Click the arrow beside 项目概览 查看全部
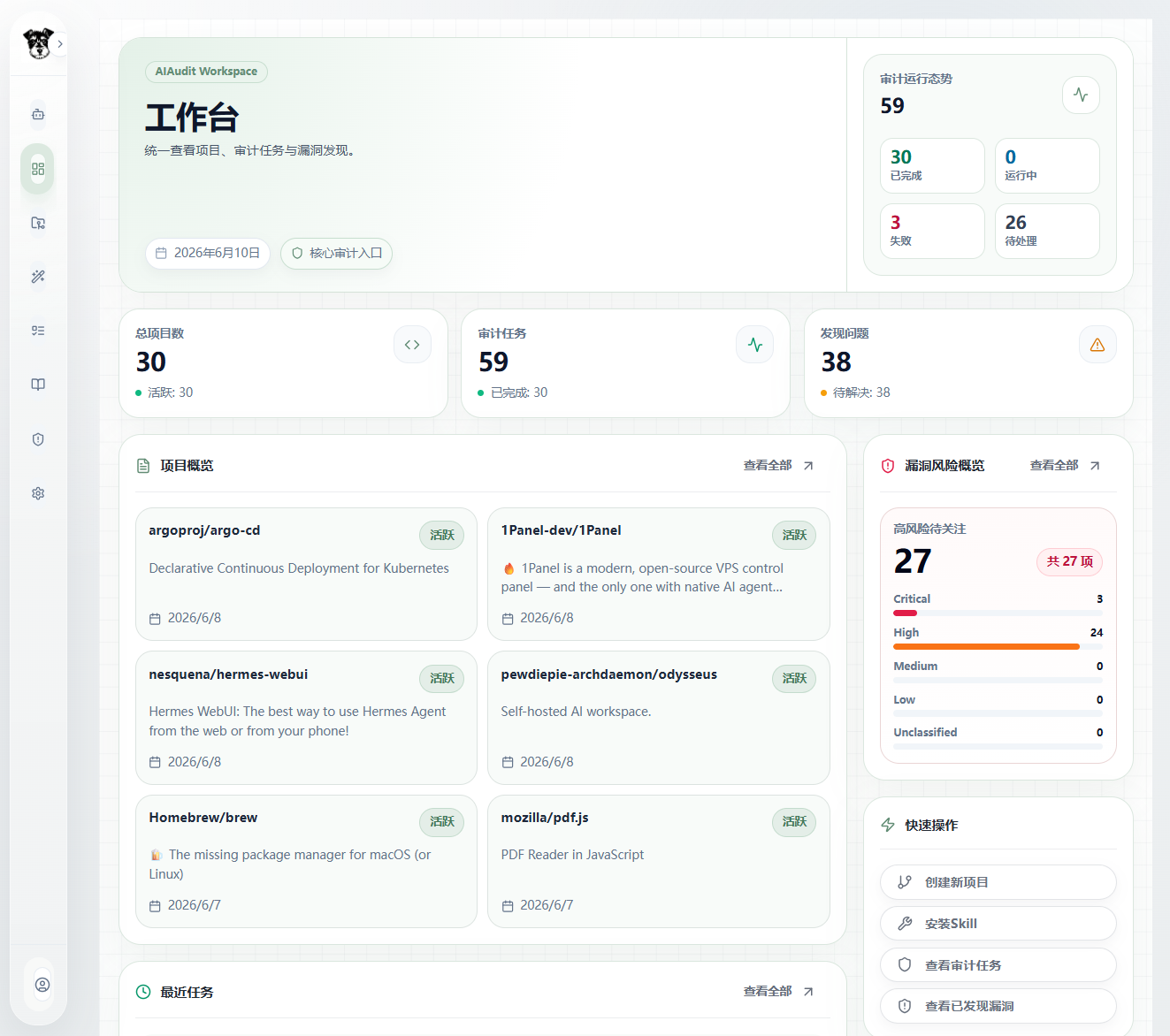Screen dimensions: 1170x1036 808,466
